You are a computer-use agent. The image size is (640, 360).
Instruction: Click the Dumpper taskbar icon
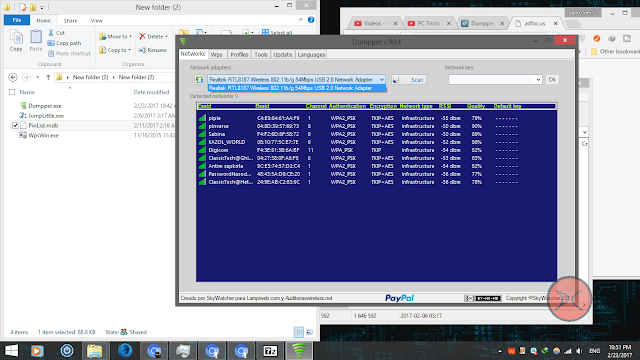coord(299,351)
